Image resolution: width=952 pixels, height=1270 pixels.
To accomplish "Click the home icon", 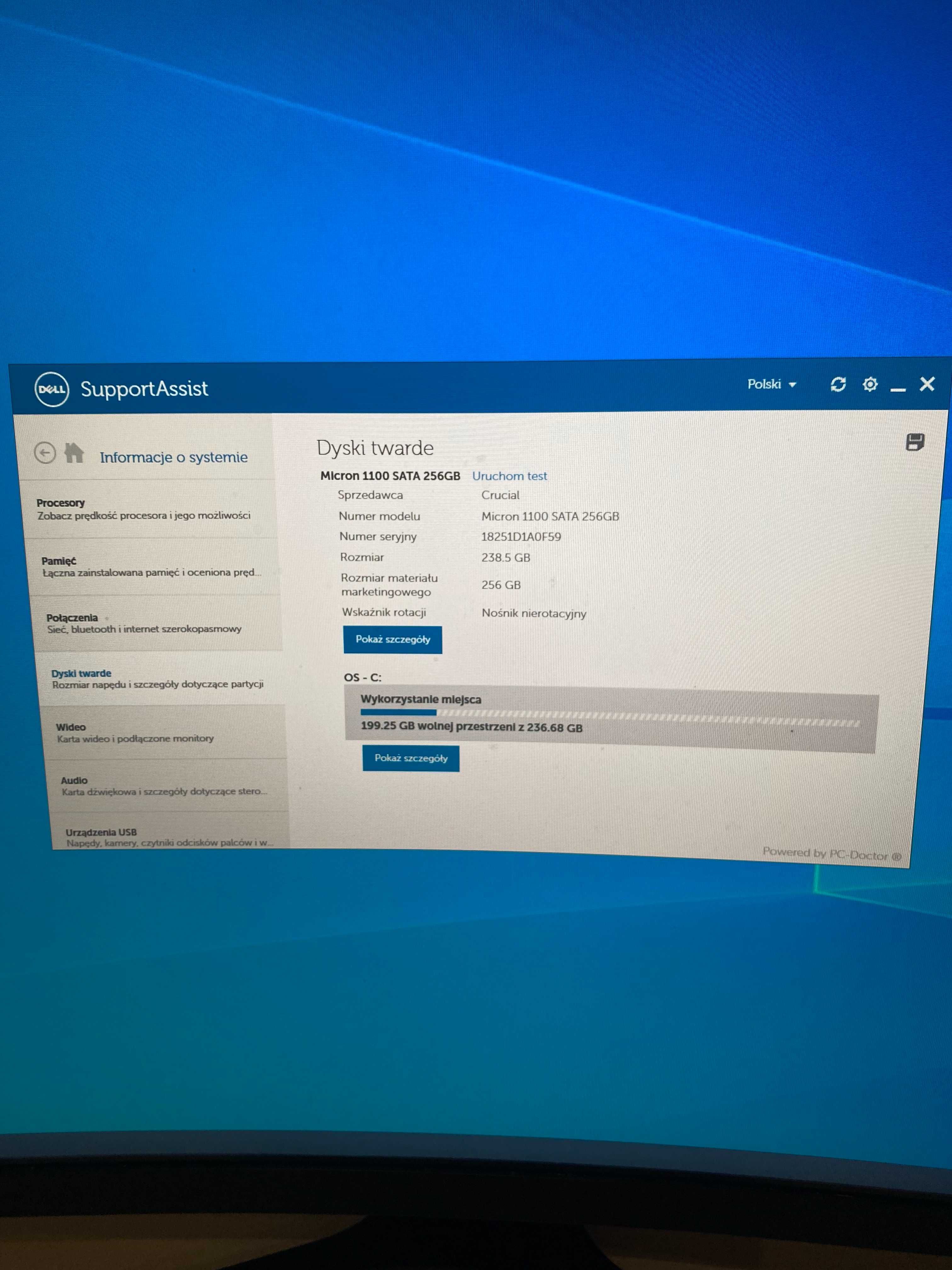I will pyautogui.click(x=74, y=453).
